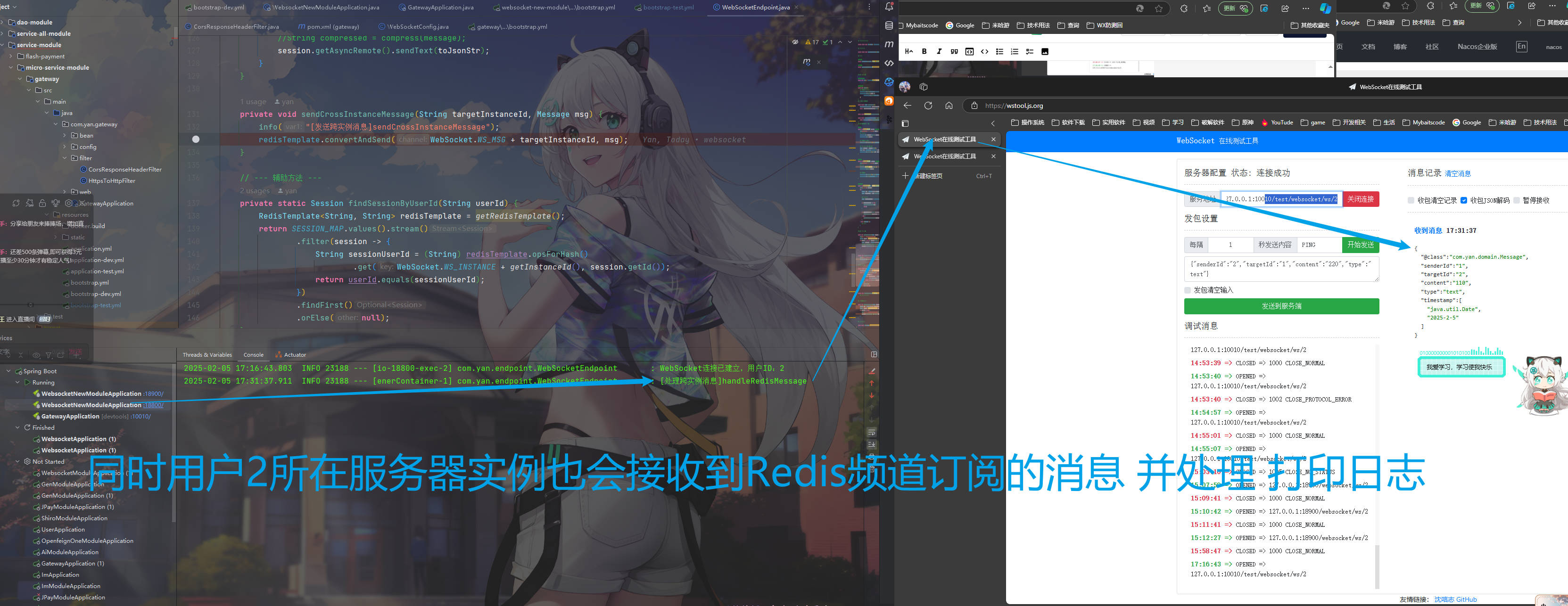Uncheck the 收包JSON解码 checkbox

pyautogui.click(x=1463, y=200)
